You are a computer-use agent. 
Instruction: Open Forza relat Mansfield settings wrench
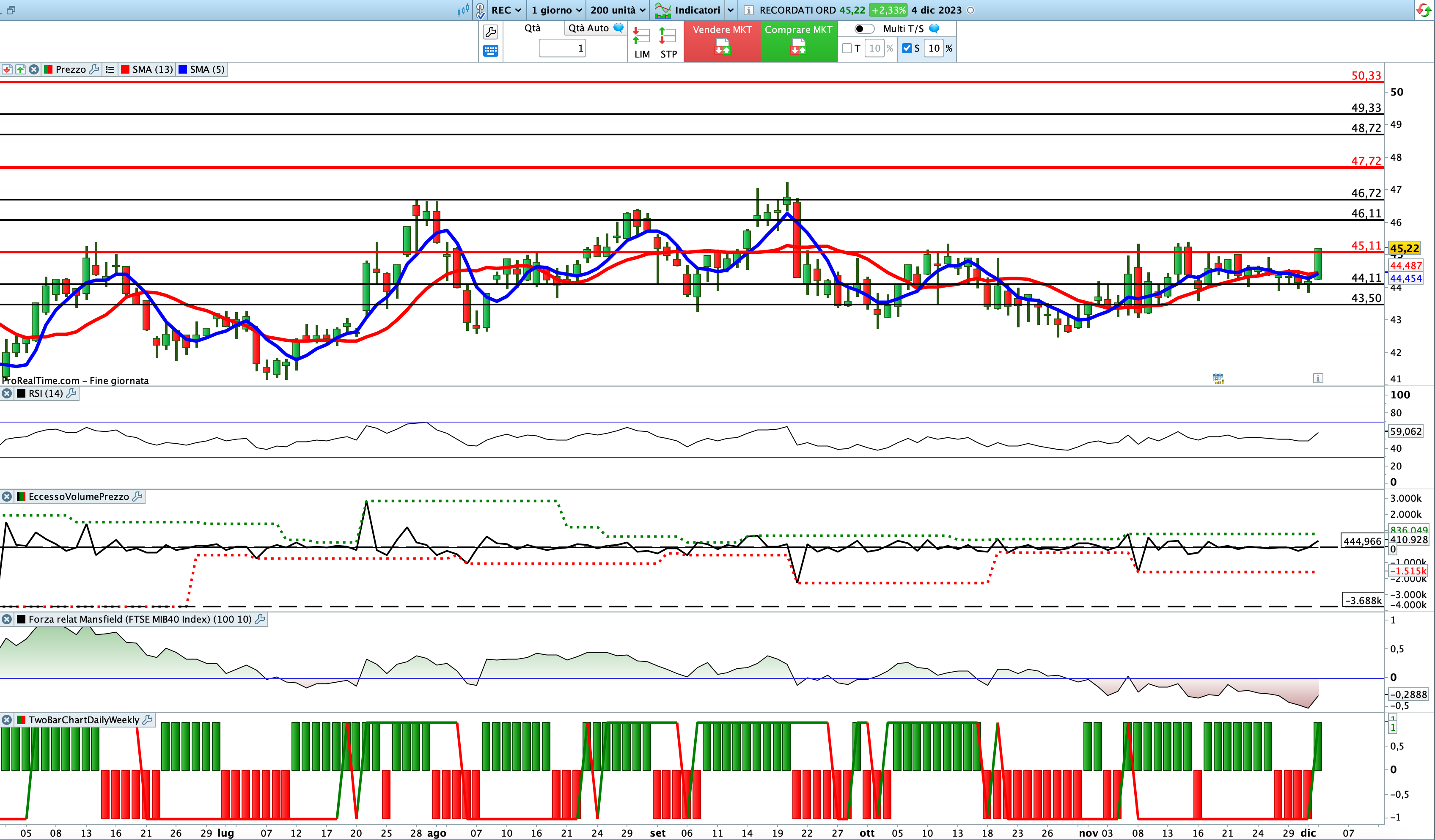[260, 619]
